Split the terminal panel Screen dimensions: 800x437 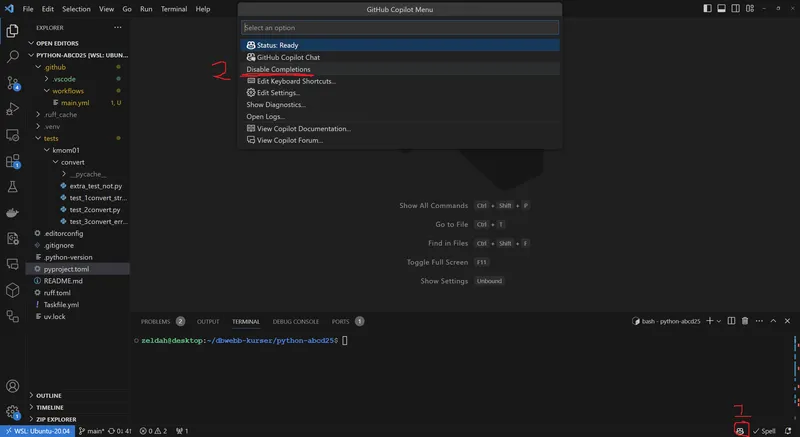pos(731,321)
